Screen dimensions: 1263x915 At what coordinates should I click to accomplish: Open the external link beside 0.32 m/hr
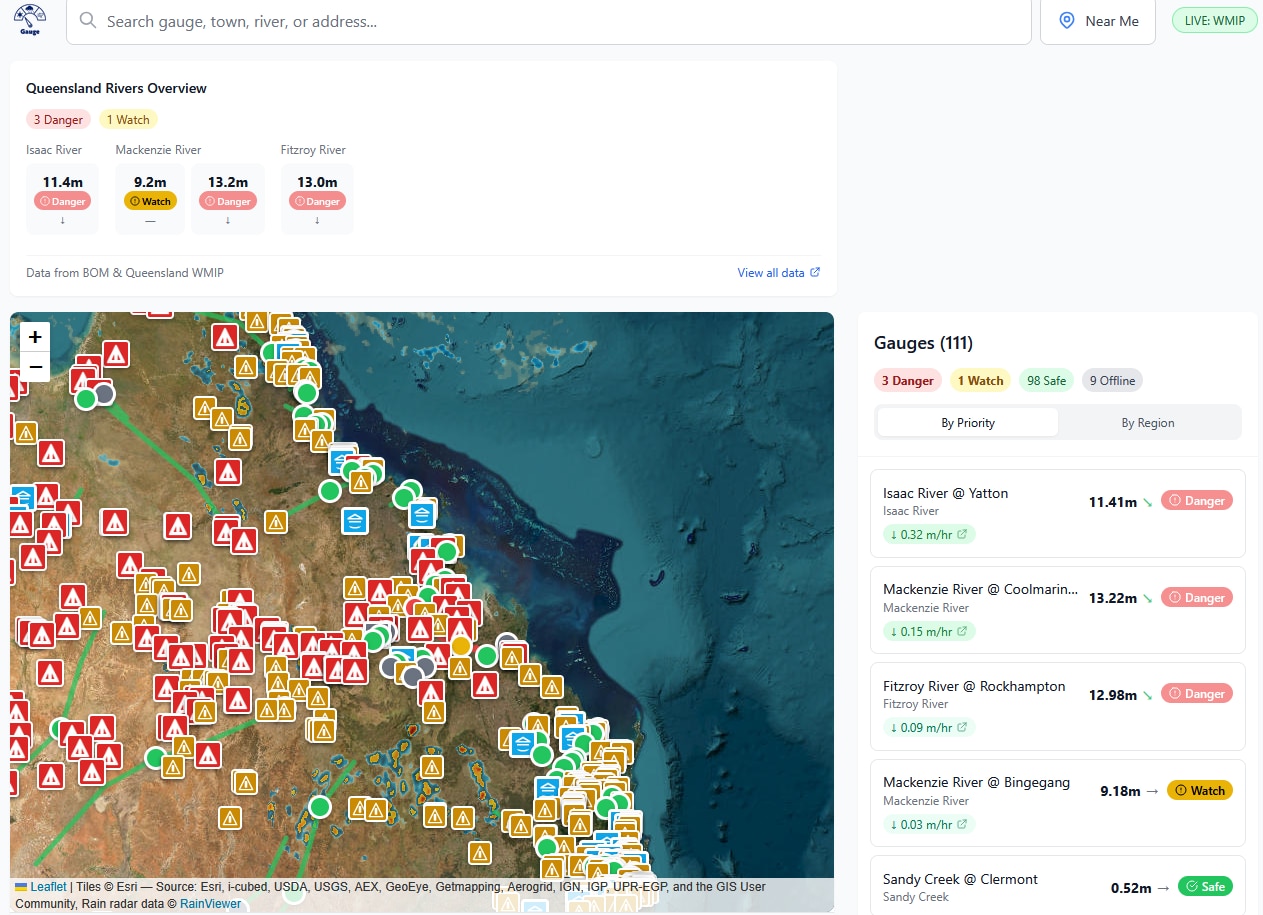click(x=964, y=534)
